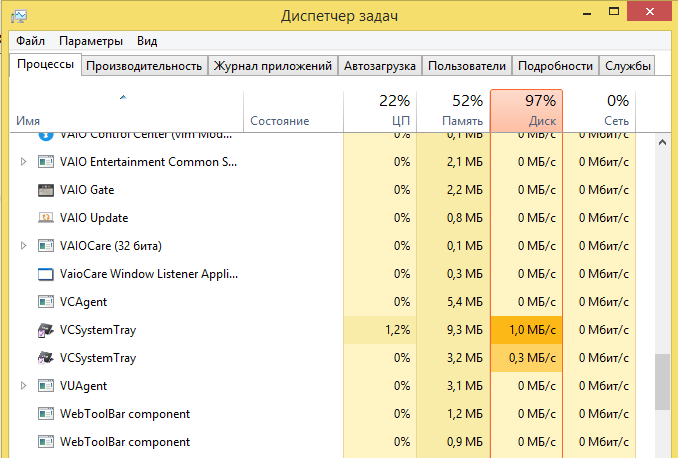Switch to the Производительность tab
This screenshot has width=678, height=458.
coord(144,66)
